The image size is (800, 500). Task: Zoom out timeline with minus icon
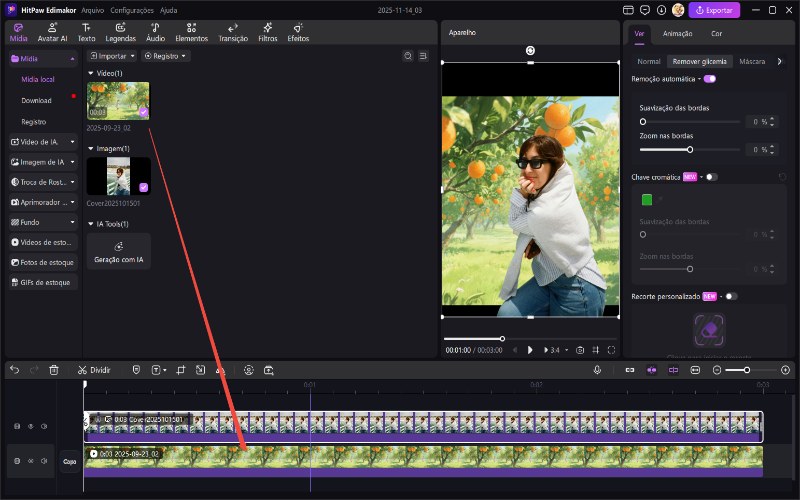click(x=717, y=370)
